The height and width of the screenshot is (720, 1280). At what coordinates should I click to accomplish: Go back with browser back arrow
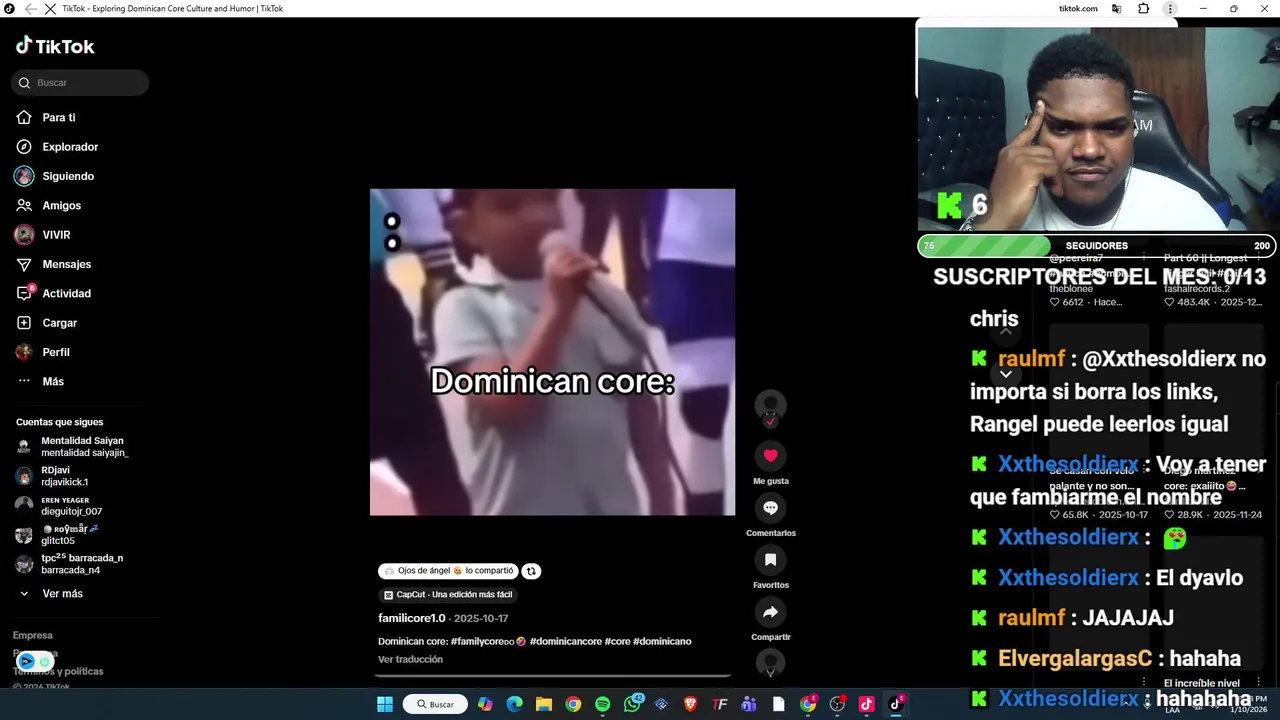pos(30,8)
